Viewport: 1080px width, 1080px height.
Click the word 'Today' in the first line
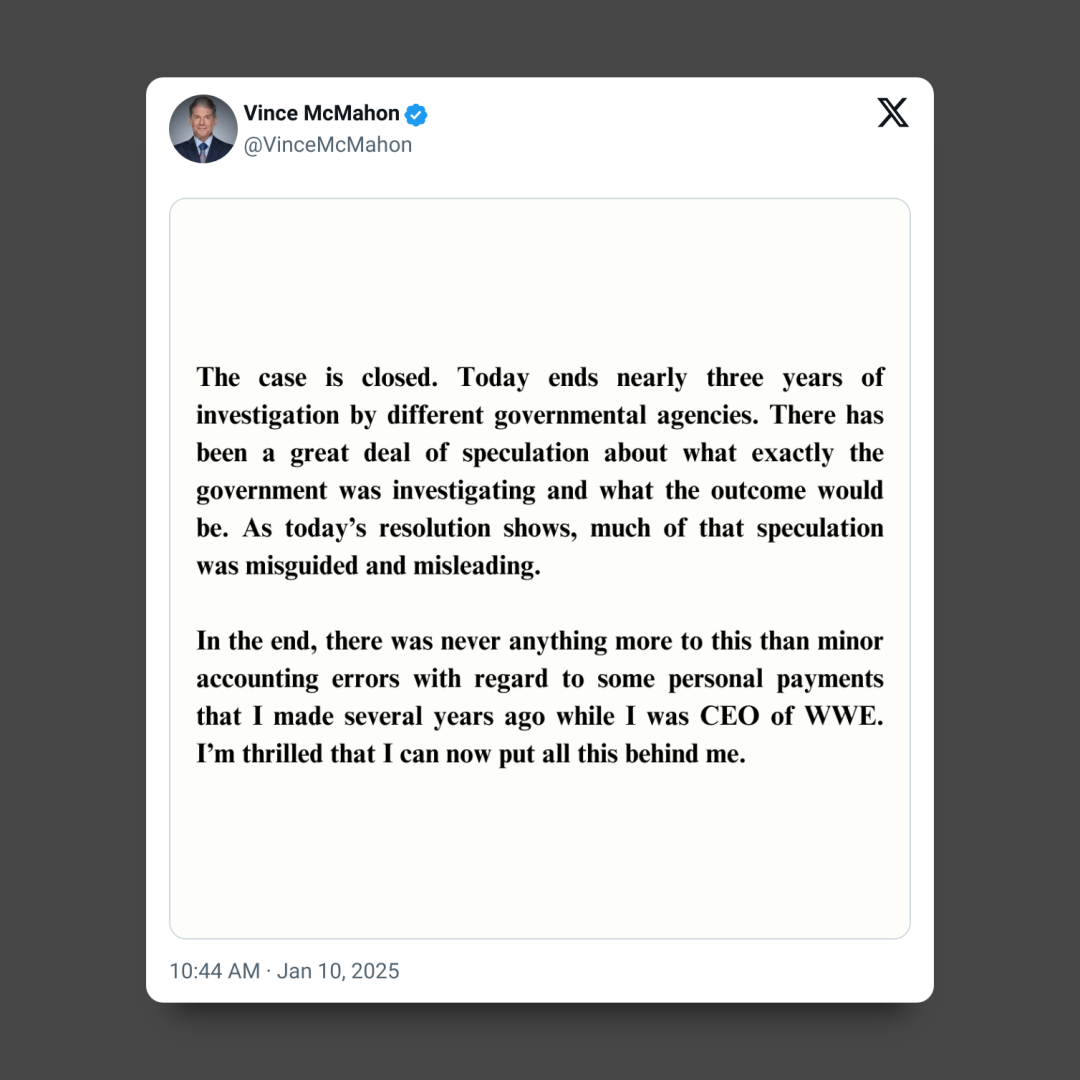point(493,377)
